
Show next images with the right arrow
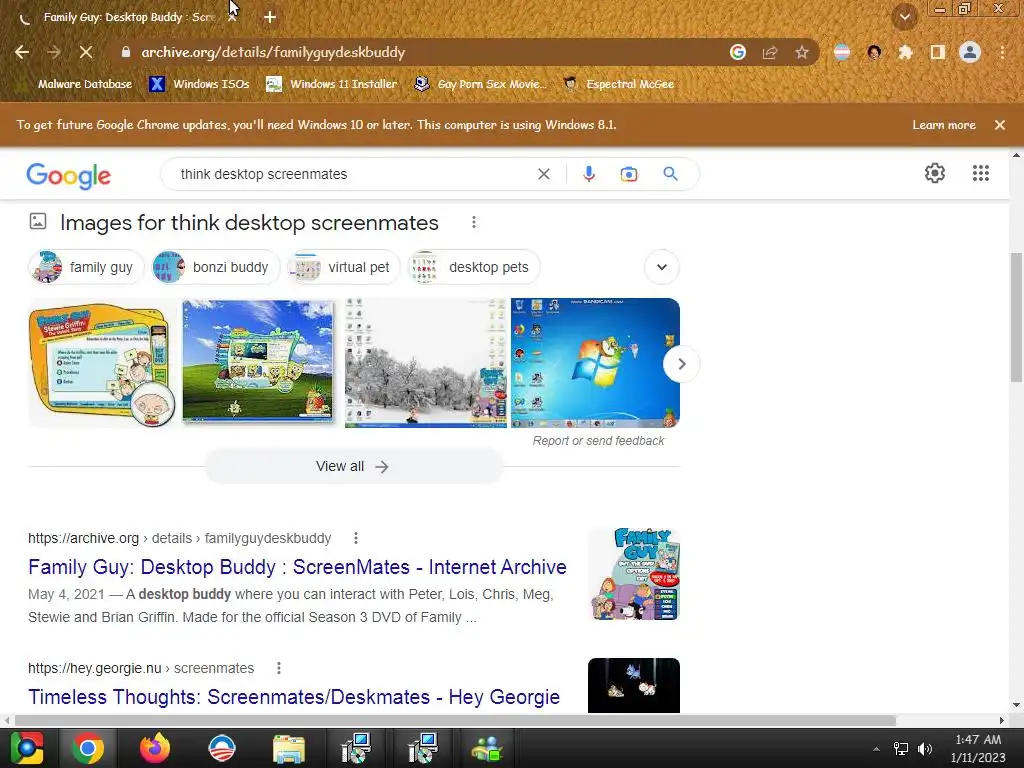click(x=681, y=364)
